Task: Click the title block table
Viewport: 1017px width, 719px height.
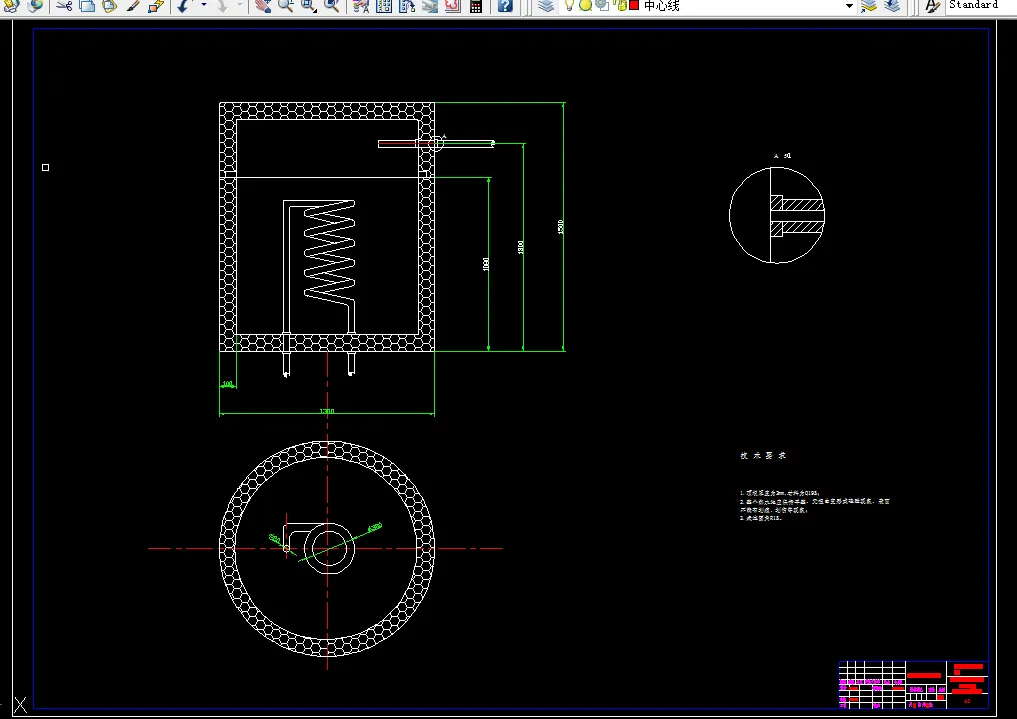Action: (913, 685)
